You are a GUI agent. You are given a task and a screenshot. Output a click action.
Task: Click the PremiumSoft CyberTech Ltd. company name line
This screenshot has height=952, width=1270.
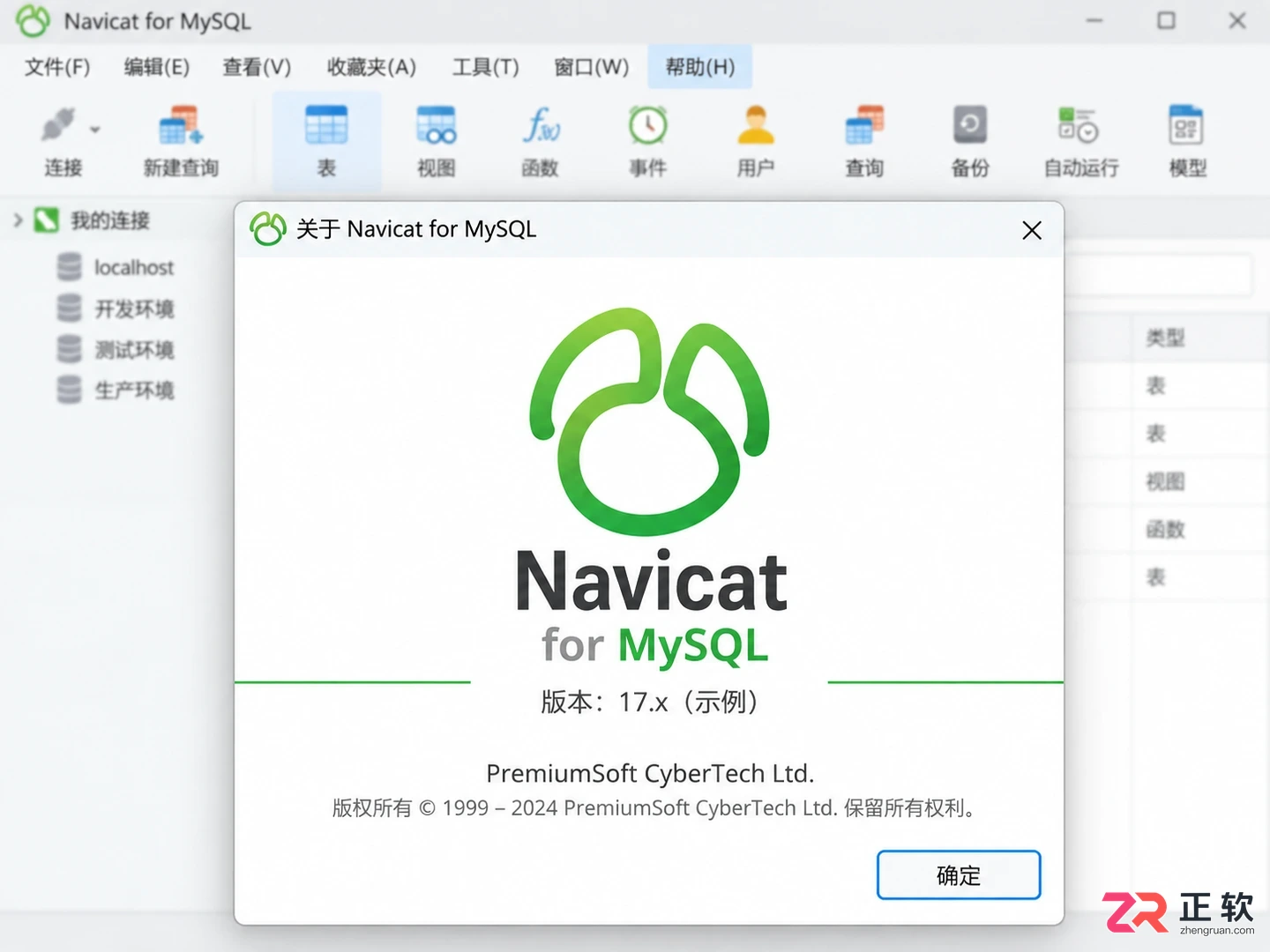click(x=650, y=773)
